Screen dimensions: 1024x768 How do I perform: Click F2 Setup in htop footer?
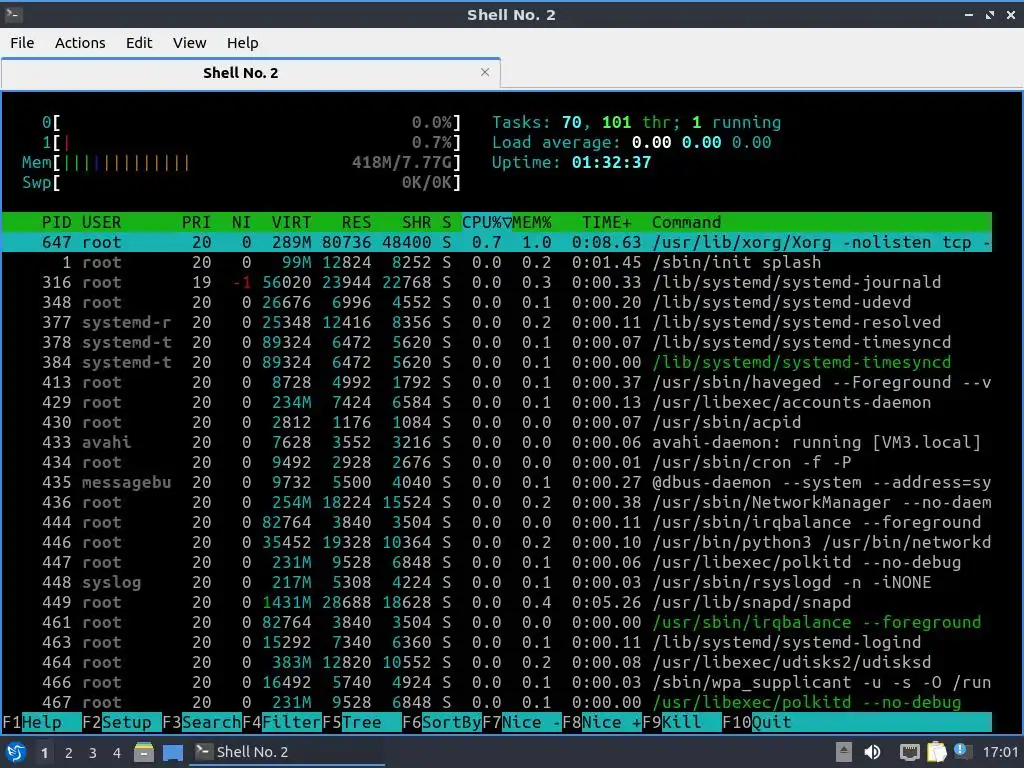click(121, 722)
